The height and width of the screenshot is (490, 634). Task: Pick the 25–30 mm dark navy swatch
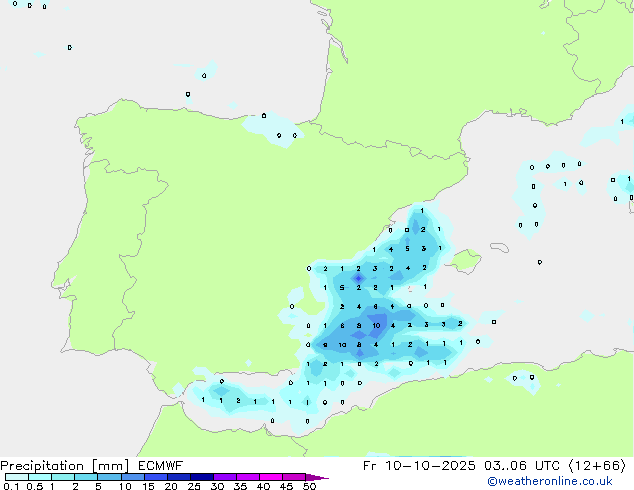tap(201, 477)
